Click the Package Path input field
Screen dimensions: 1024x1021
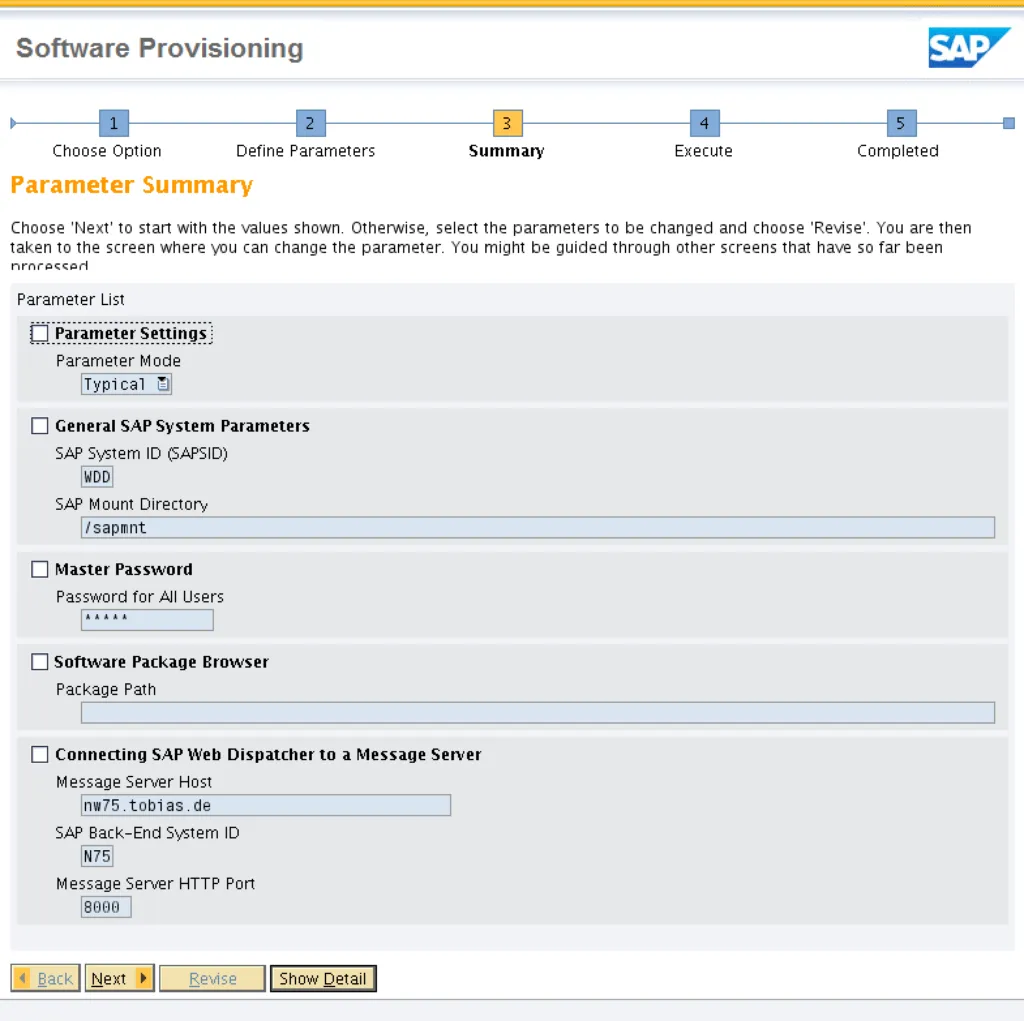[537, 712]
